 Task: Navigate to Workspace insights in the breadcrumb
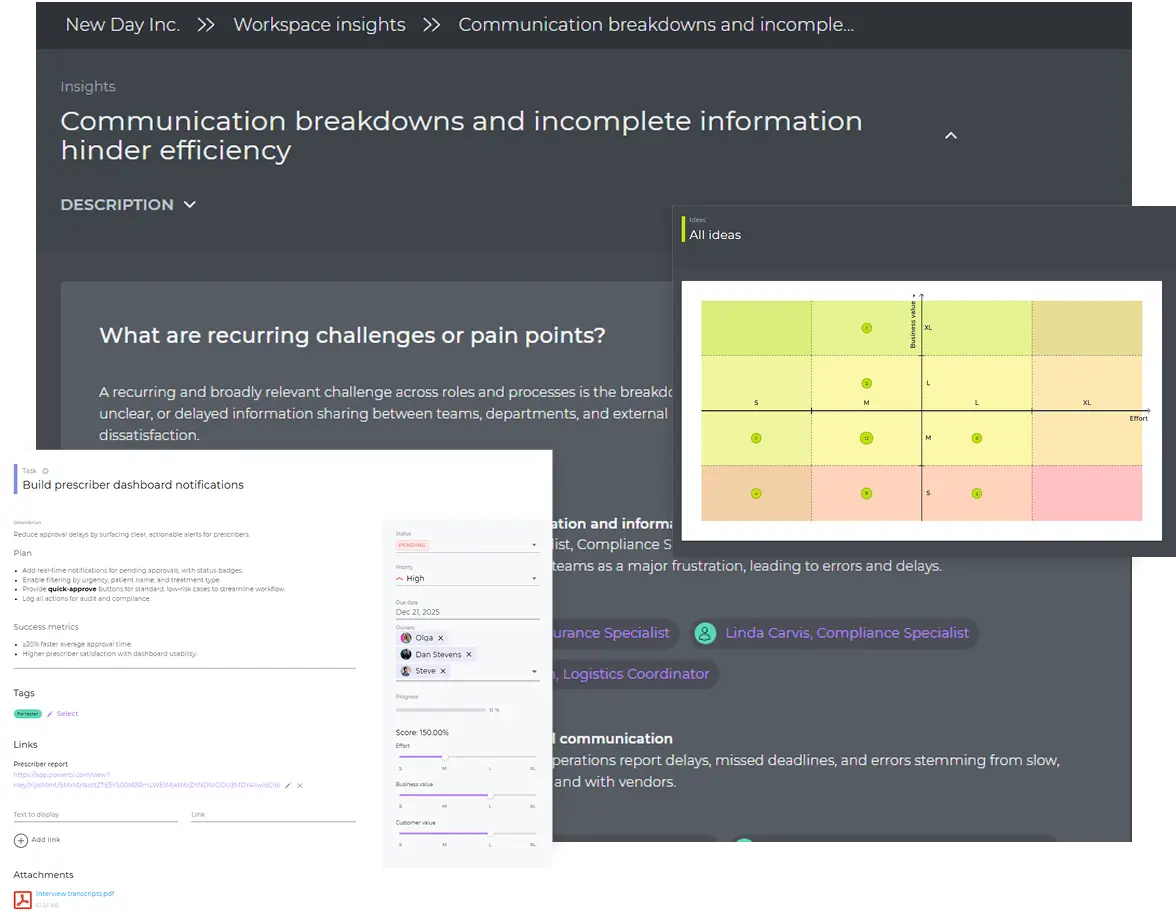point(319,24)
